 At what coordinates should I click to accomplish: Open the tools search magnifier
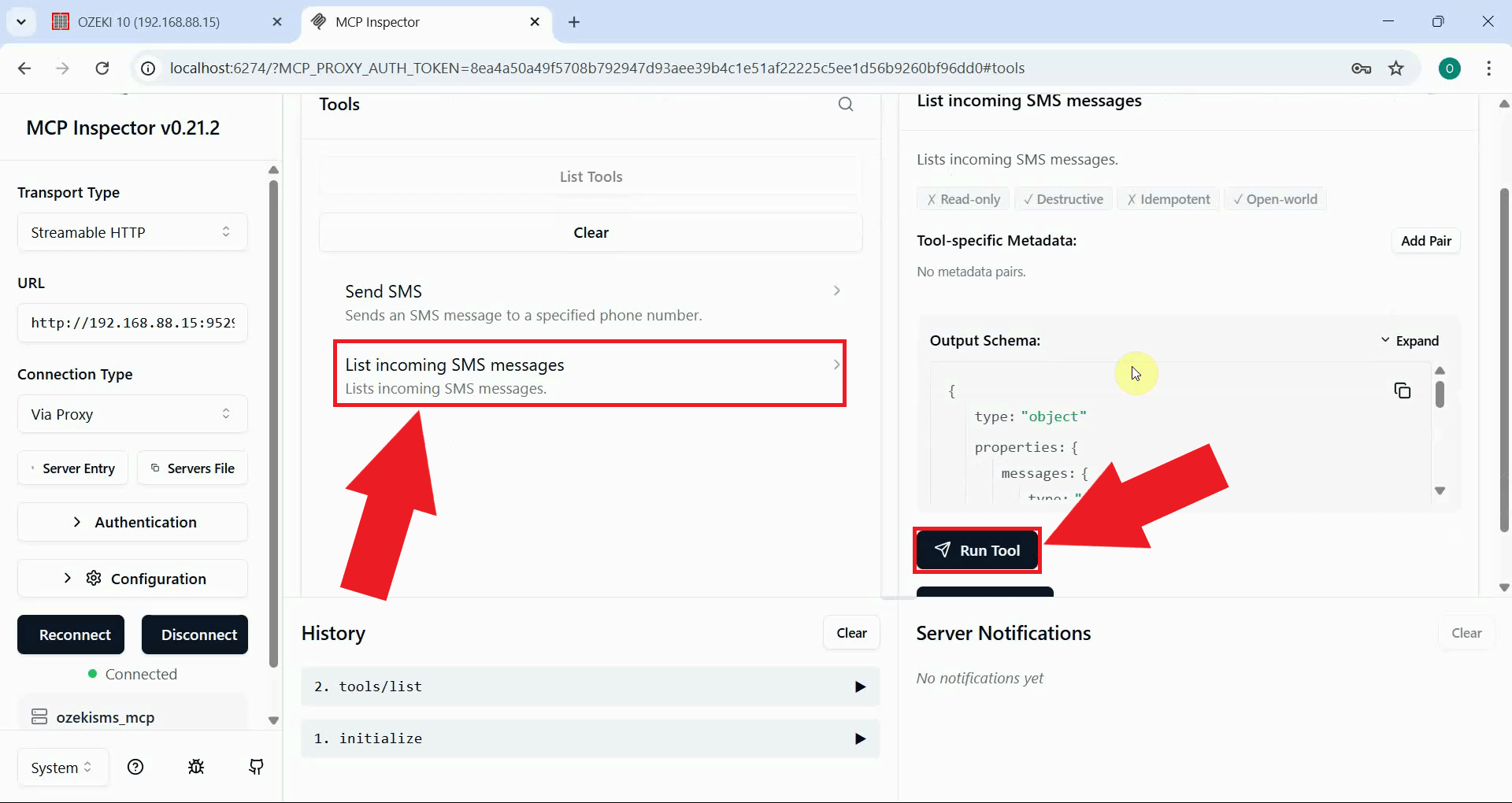click(846, 104)
